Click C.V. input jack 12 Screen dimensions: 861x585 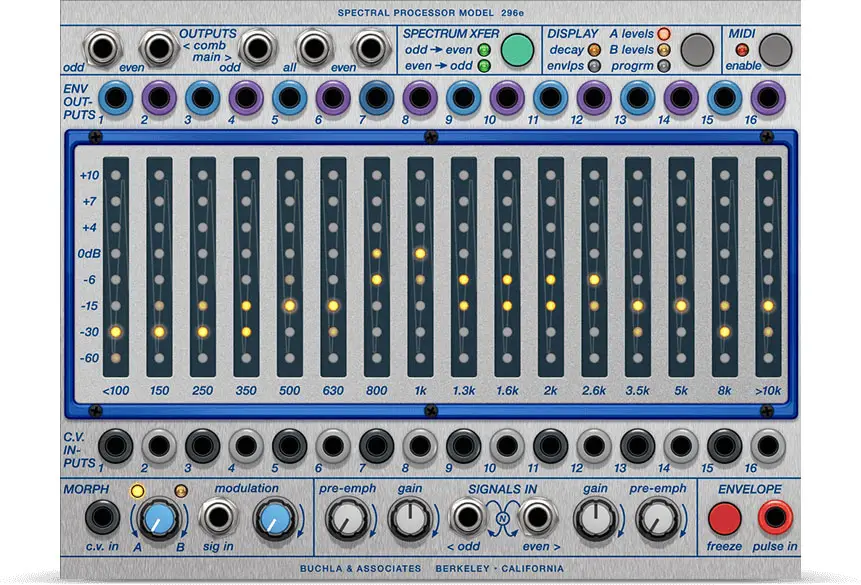click(x=594, y=446)
